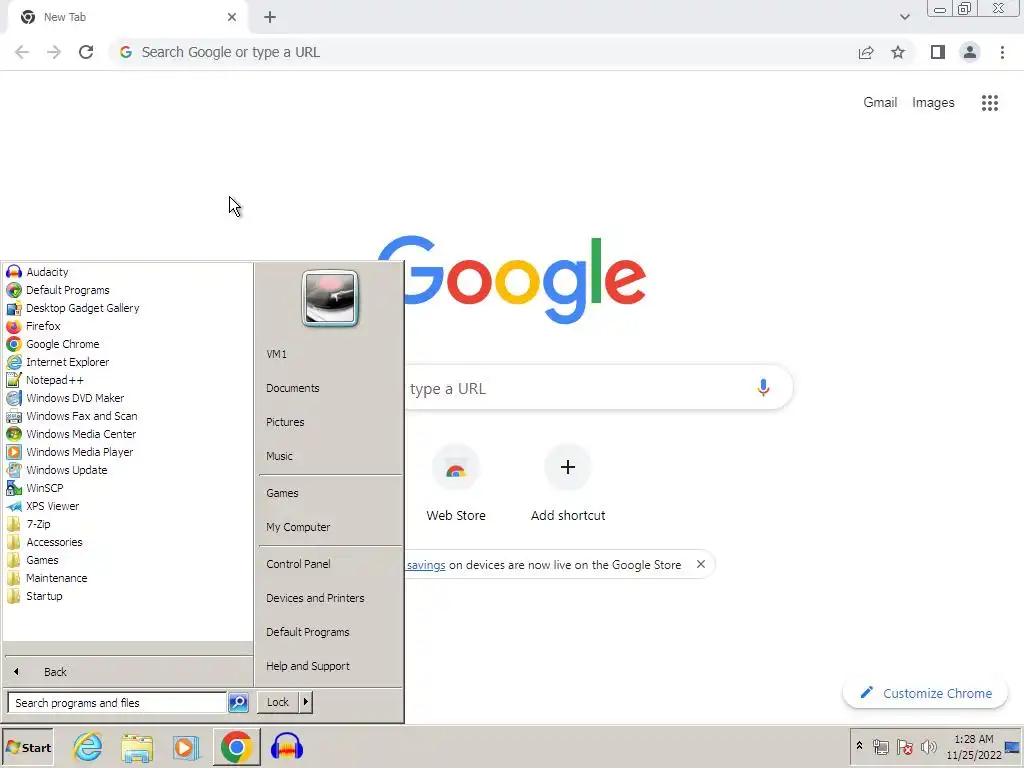Open Windows Explorer from the taskbar
This screenshot has height=768, width=1024.
pyautogui.click(x=136, y=747)
